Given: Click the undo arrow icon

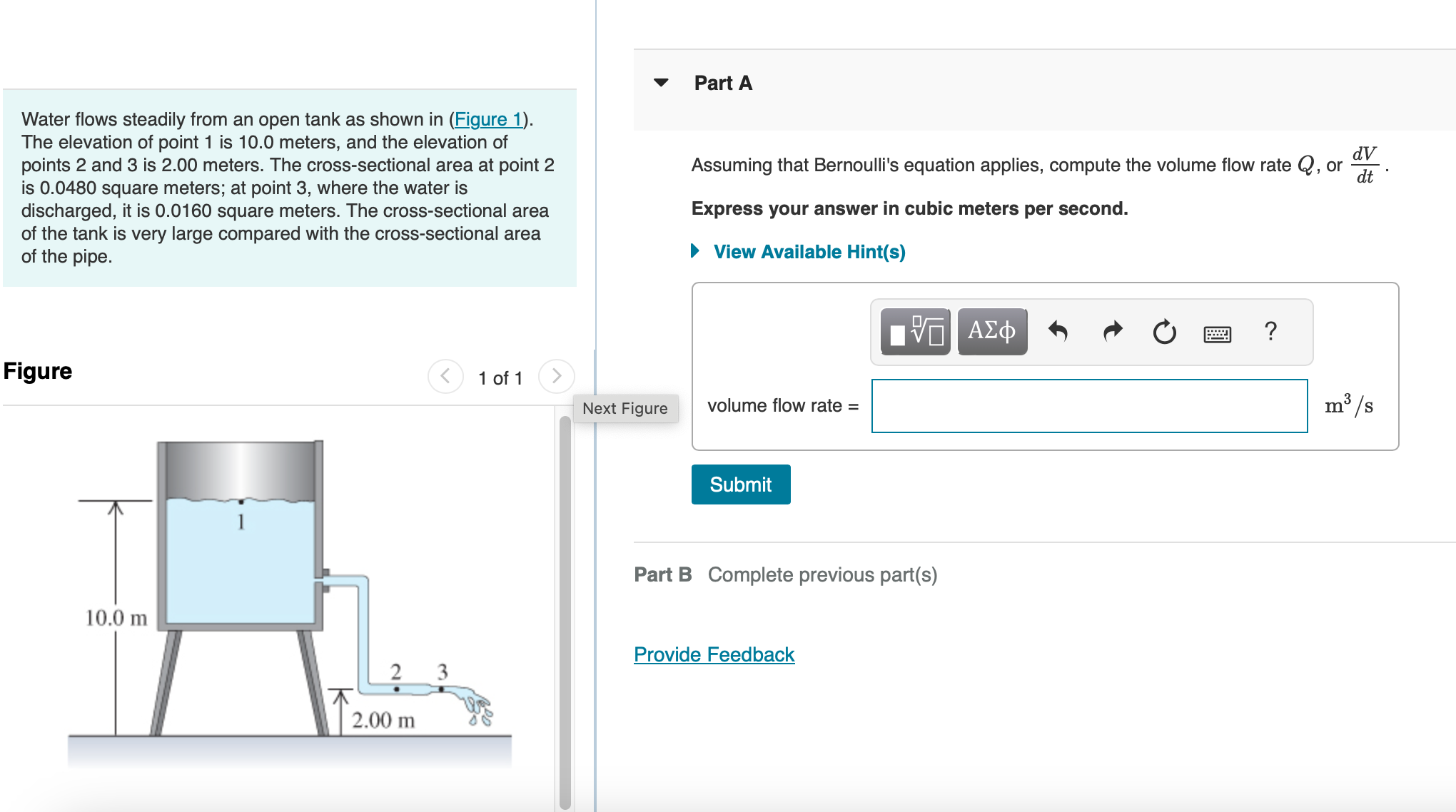Looking at the screenshot, I should point(1057,332).
